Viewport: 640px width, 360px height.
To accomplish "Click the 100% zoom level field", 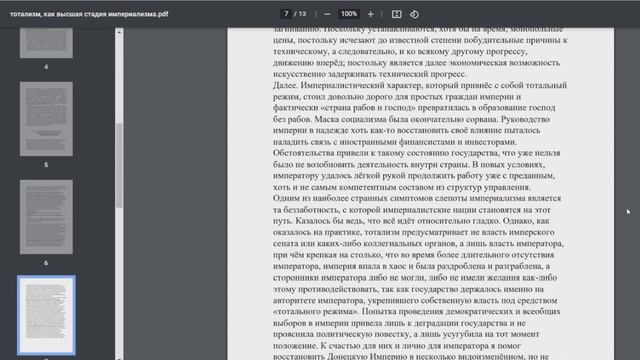I will click(349, 14).
